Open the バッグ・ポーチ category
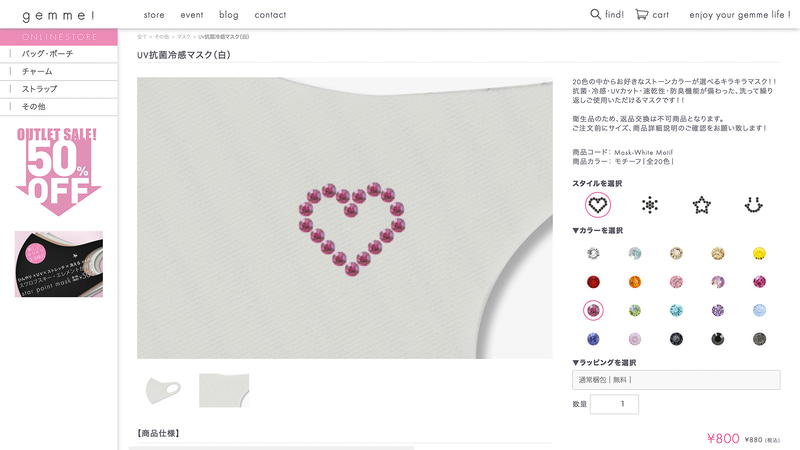The height and width of the screenshot is (450, 800). [48, 54]
